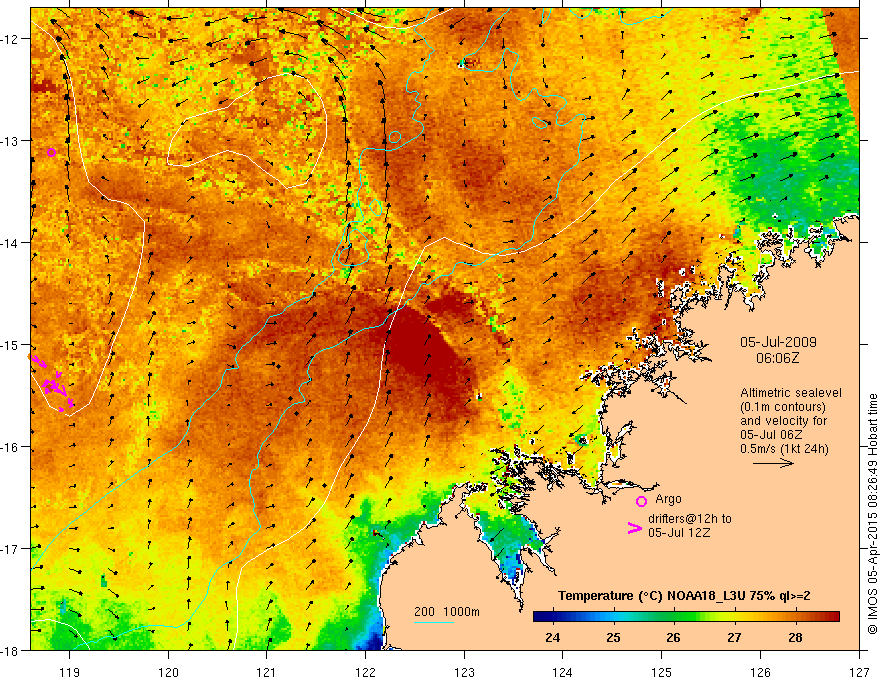The image size is (880, 680).
Task: Click the magenta drifter arrowhead legend symbol
Action: [x=634, y=528]
